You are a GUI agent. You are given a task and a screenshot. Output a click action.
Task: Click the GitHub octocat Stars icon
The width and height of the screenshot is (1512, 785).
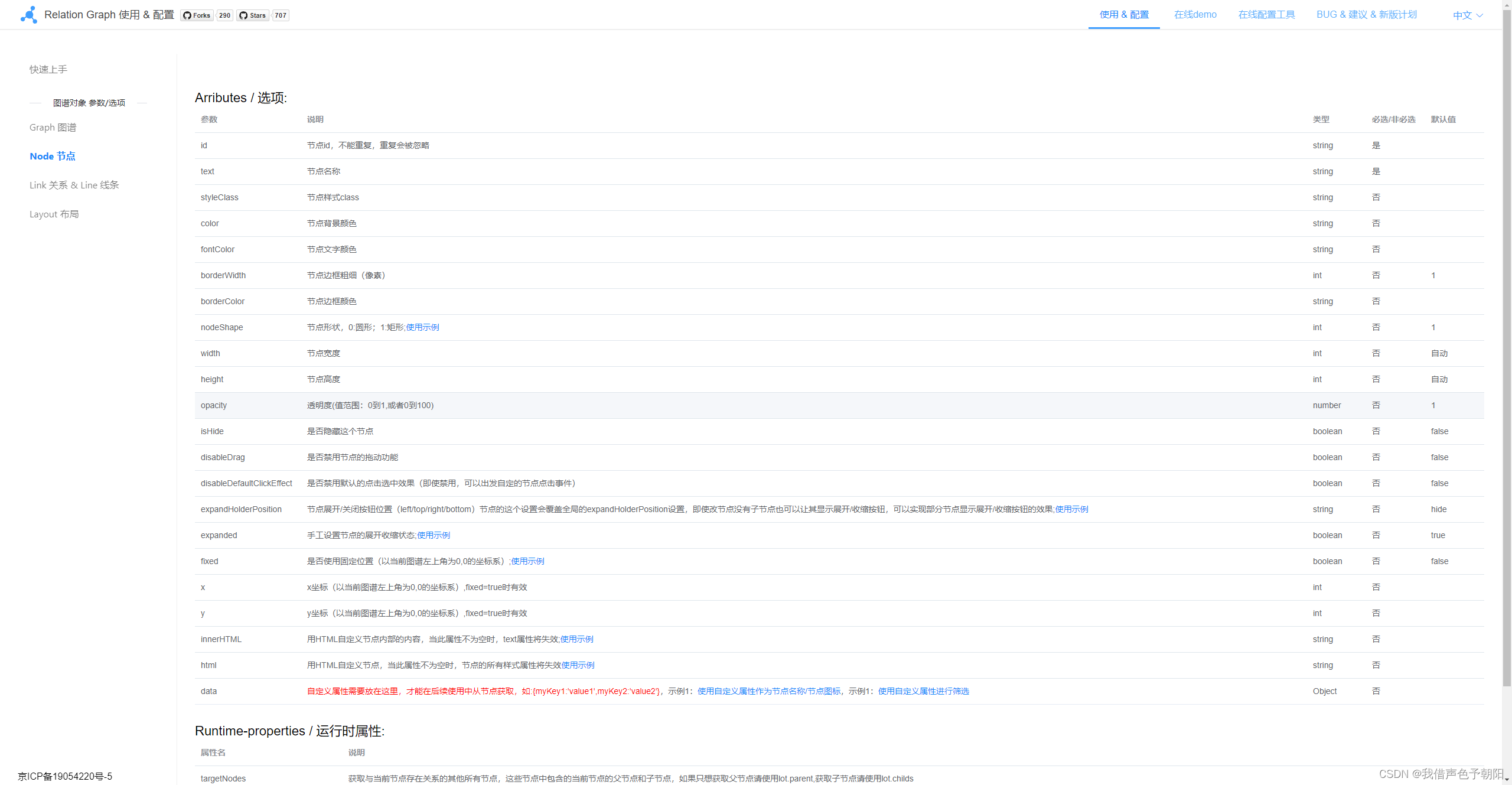tap(243, 15)
